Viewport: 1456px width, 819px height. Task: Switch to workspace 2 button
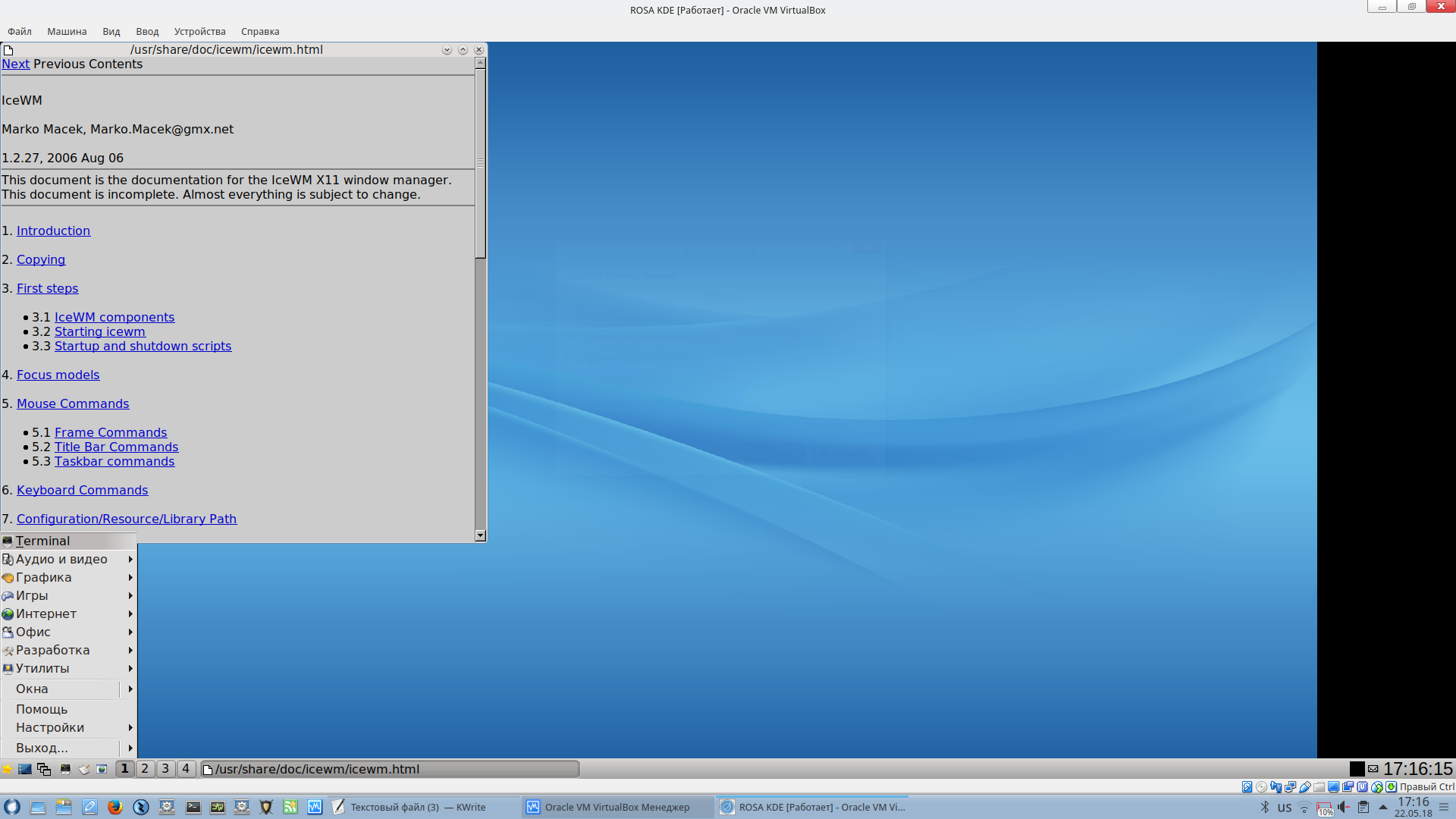pos(145,769)
